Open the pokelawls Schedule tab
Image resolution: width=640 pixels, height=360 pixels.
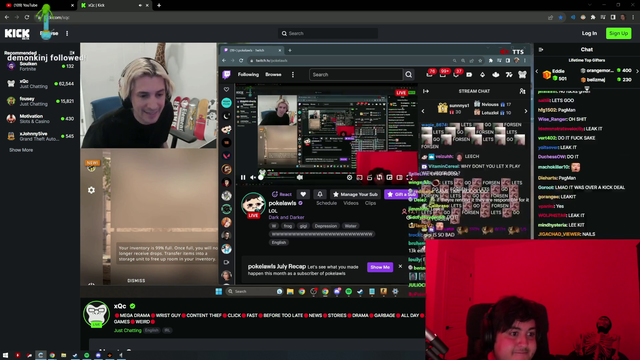(x=326, y=203)
